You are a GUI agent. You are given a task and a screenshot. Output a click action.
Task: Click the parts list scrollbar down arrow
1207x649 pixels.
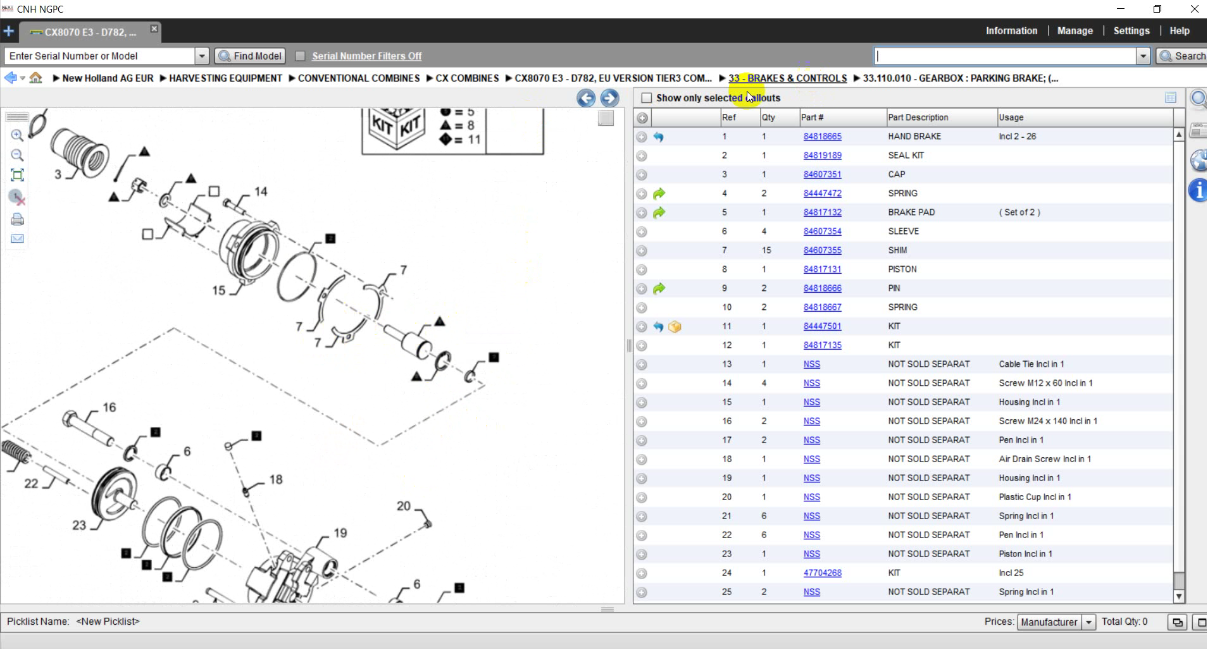(1179, 597)
